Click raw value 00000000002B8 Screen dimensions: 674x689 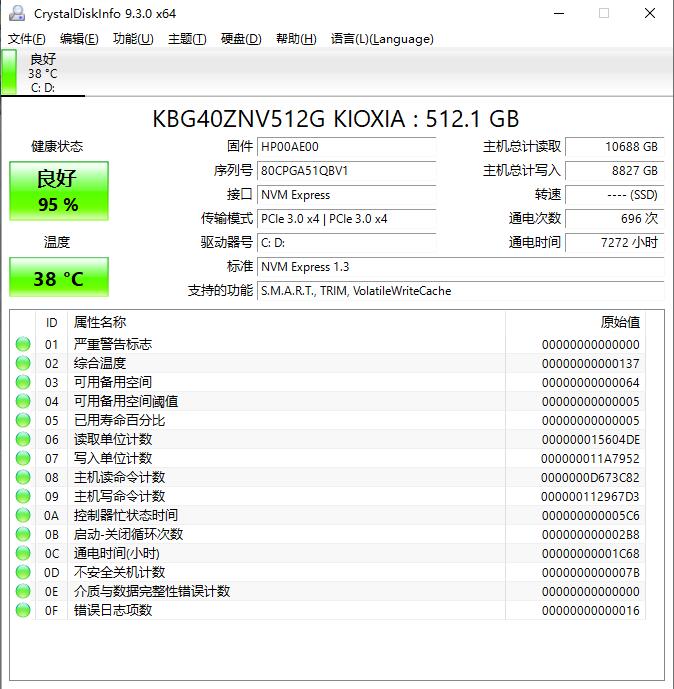pyautogui.click(x=591, y=535)
